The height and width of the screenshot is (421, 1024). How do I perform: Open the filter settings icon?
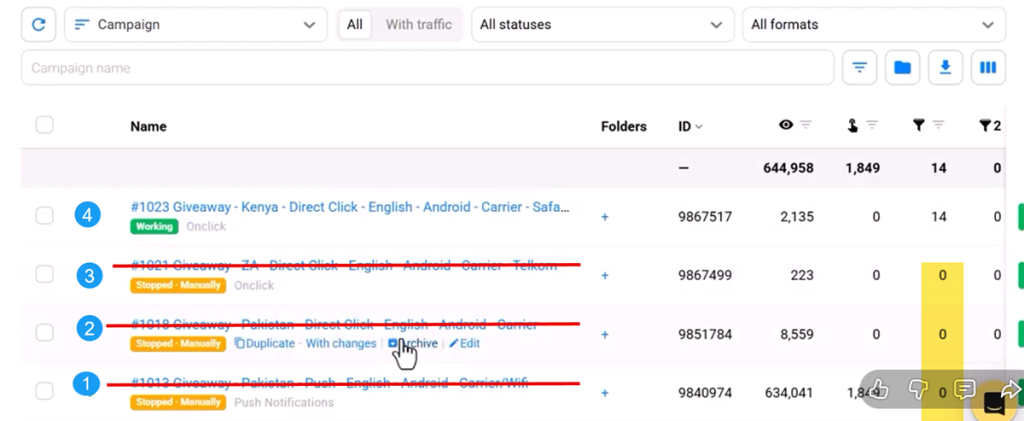coord(859,68)
